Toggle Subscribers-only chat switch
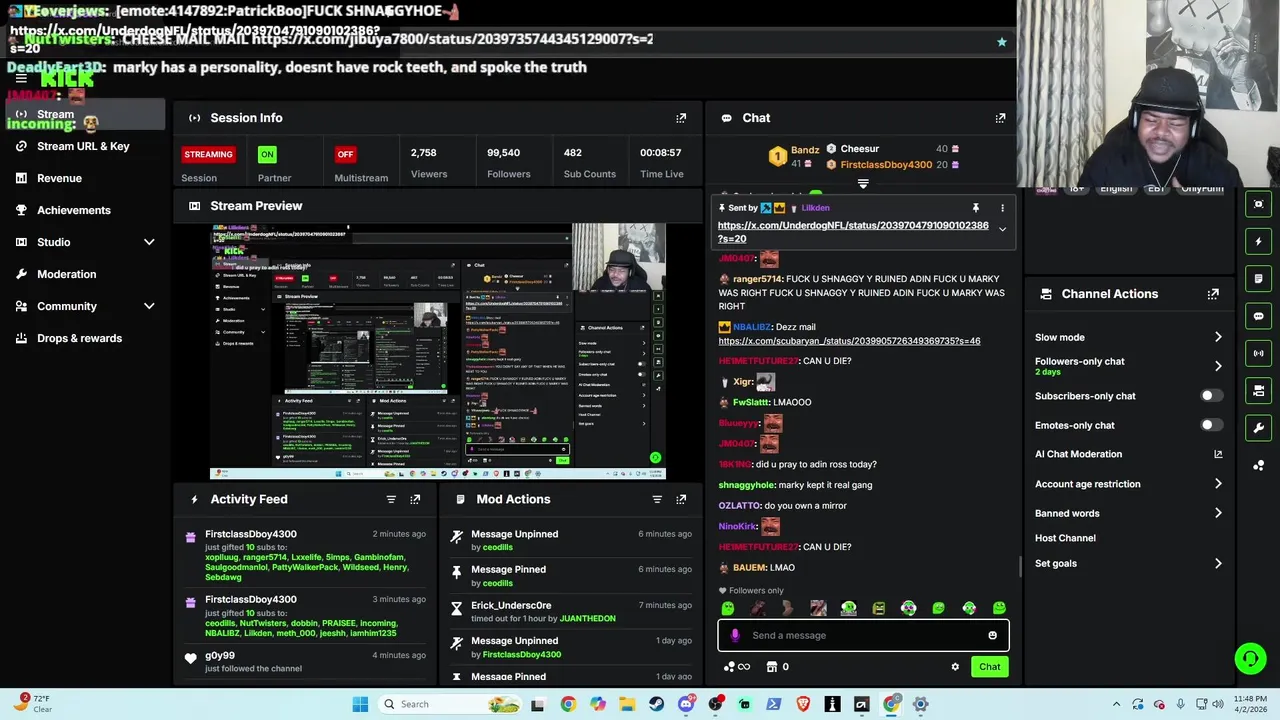The height and width of the screenshot is (720, 1280). tap(1211, 396)
